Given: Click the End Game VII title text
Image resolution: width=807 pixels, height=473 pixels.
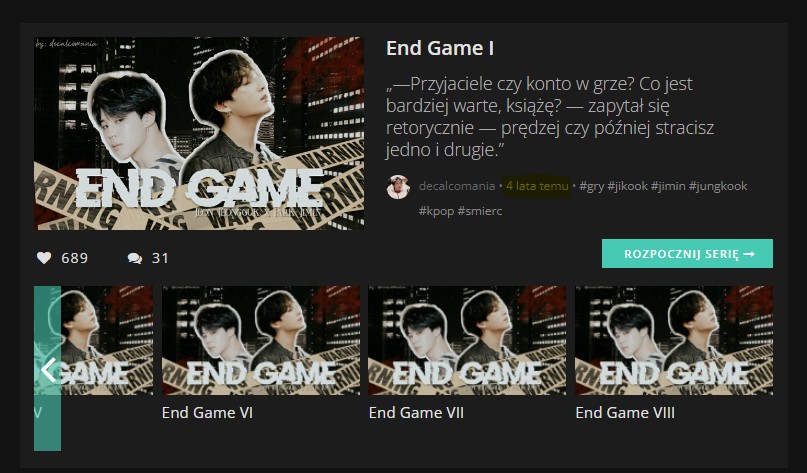Looking at the screenshot, I should tap(416, 413).
